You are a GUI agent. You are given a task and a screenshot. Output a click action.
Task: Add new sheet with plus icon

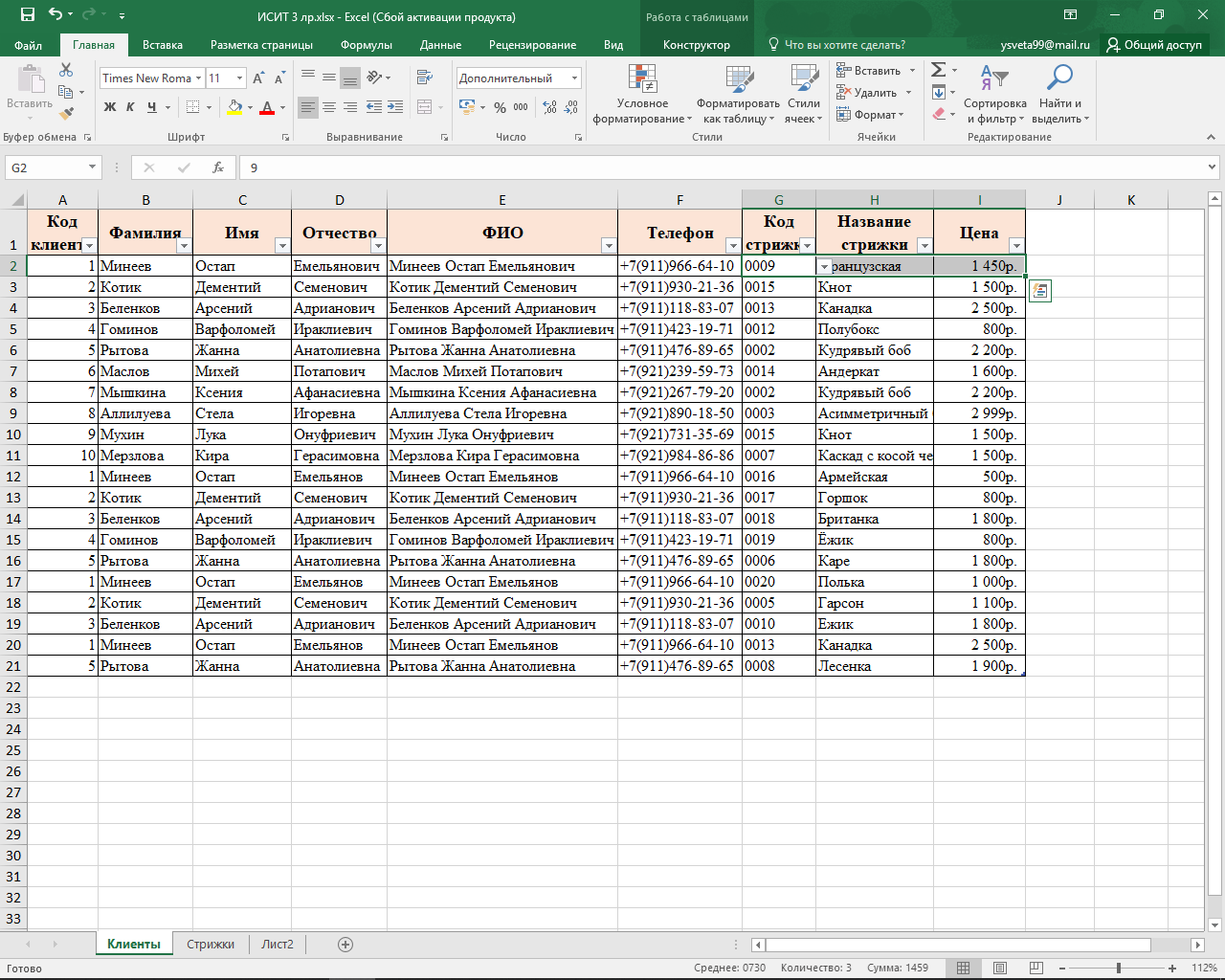coord(345,945)
